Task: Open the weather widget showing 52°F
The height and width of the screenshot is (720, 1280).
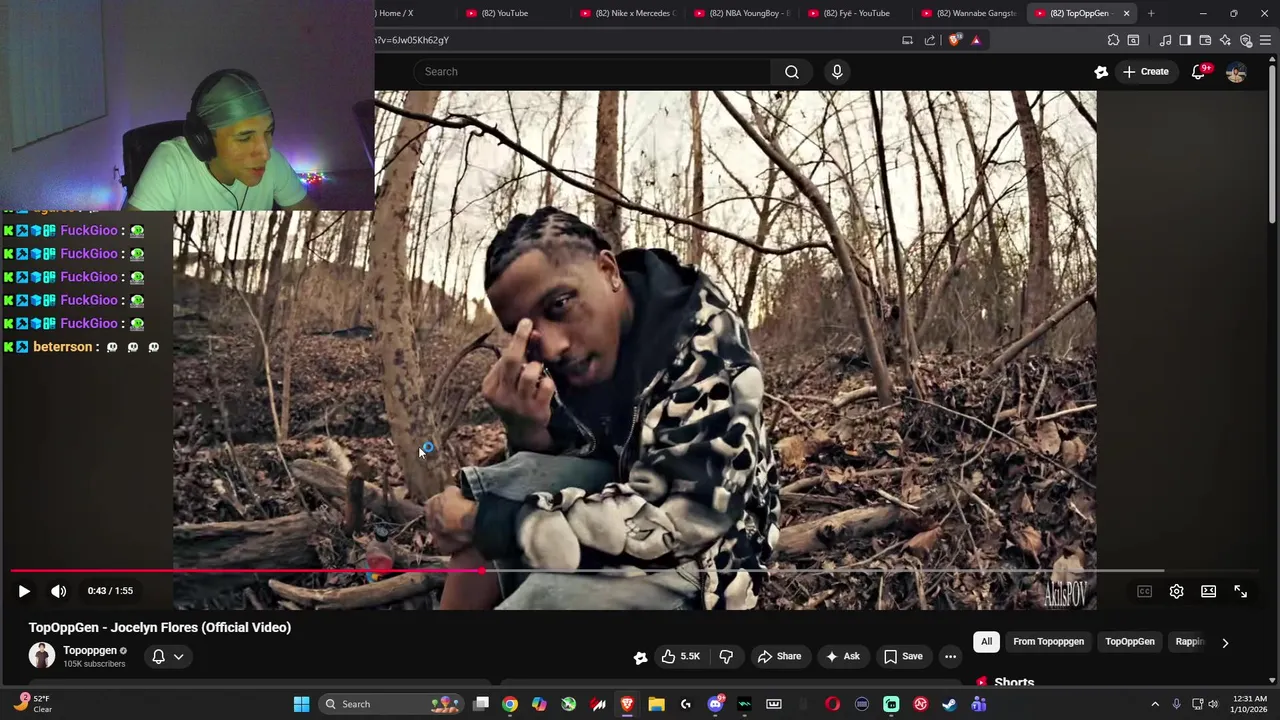Action: pyautogui.click(x=32, y=704)
